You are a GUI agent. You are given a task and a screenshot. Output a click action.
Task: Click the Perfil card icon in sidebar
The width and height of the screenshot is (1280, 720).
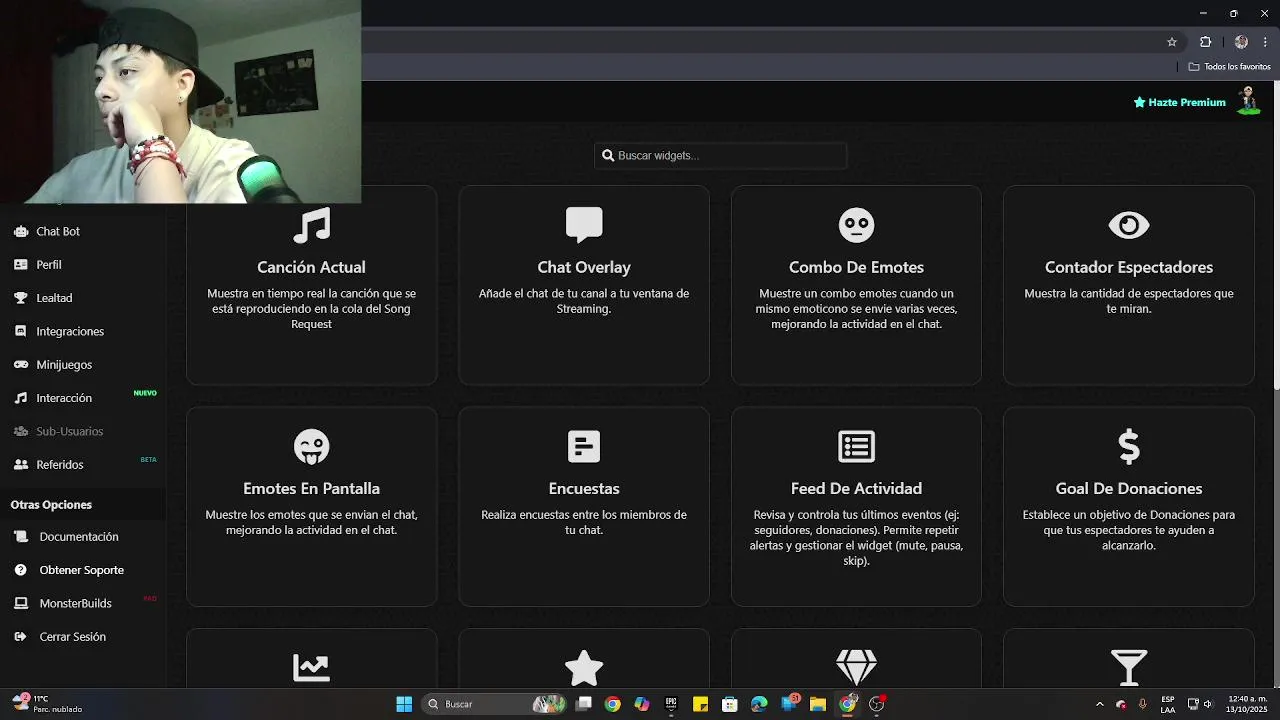click(x=20, y=265)
